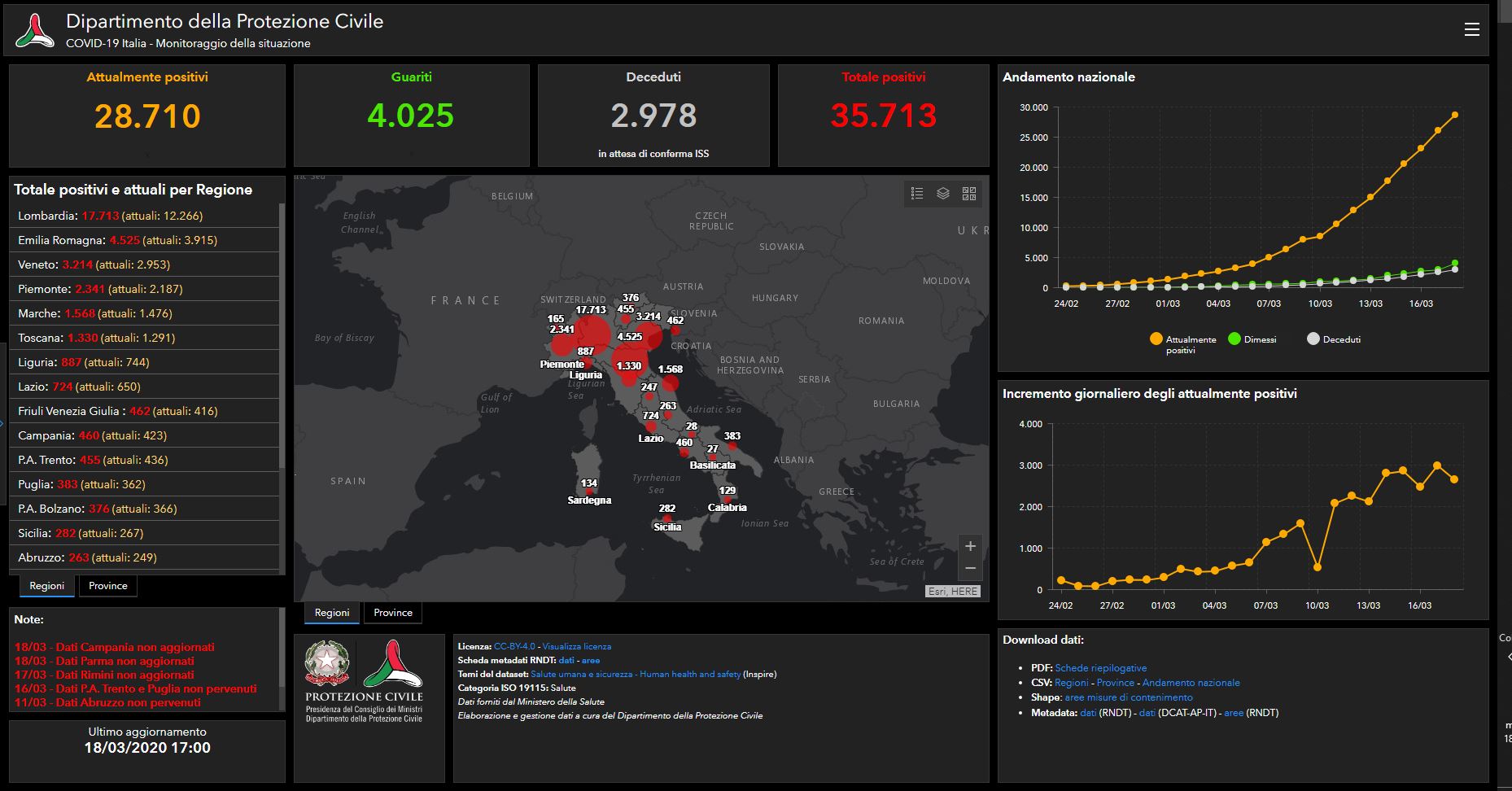Screen dimensions: 1512x791
Task: Open 'dati' link in Scheda metadati RNDT row
Action: coord(566,660)
